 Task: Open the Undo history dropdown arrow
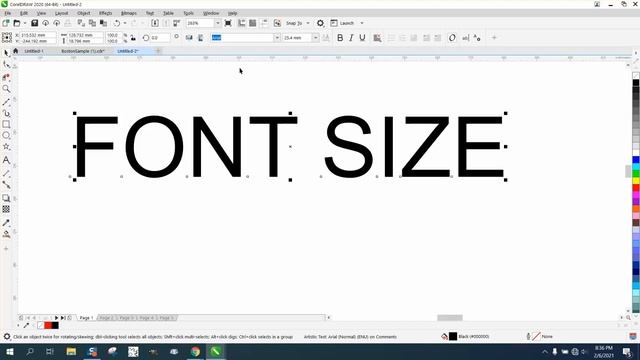pyautogui.click(x=125, y=23)
